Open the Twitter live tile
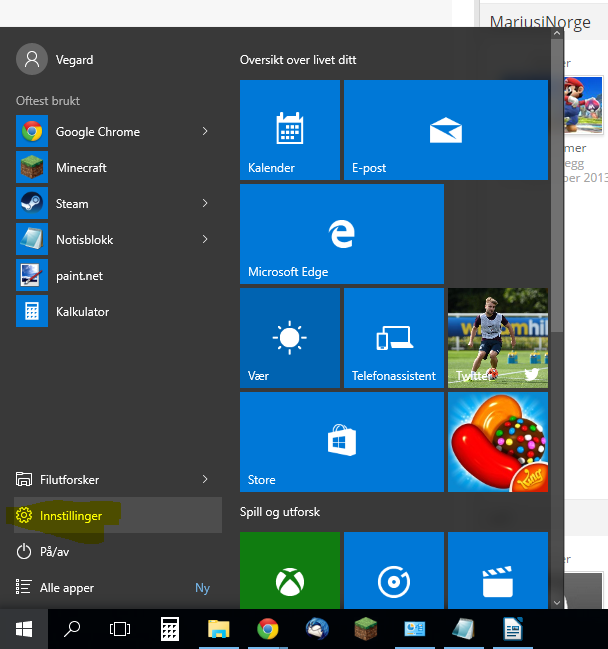Image resolution: width=608 pixels, height=649 pixels. (x=498, y=338)
